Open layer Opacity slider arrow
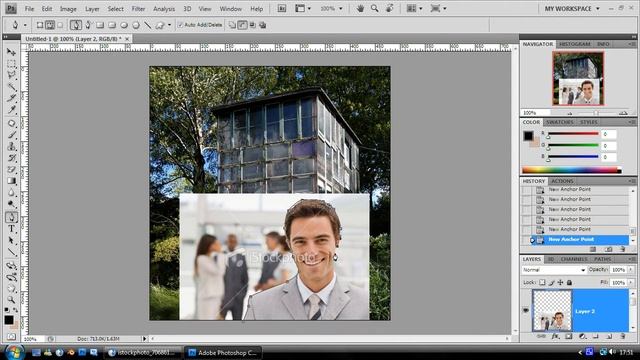The height and width of the screenshot is (360, 640). [x=631, y=270]
